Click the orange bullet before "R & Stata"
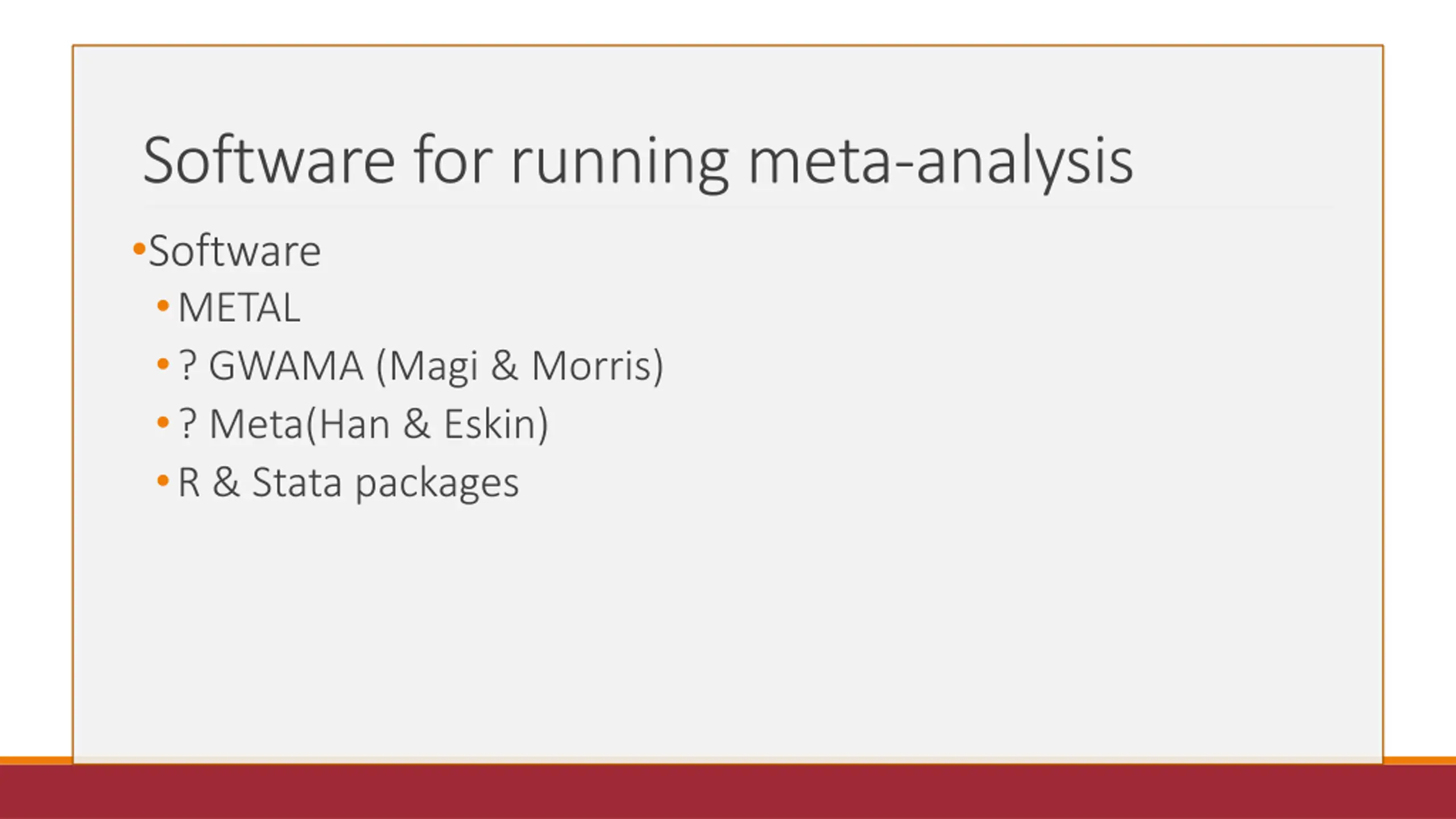This screenshot has height=819, width=1456. [163, 481]
